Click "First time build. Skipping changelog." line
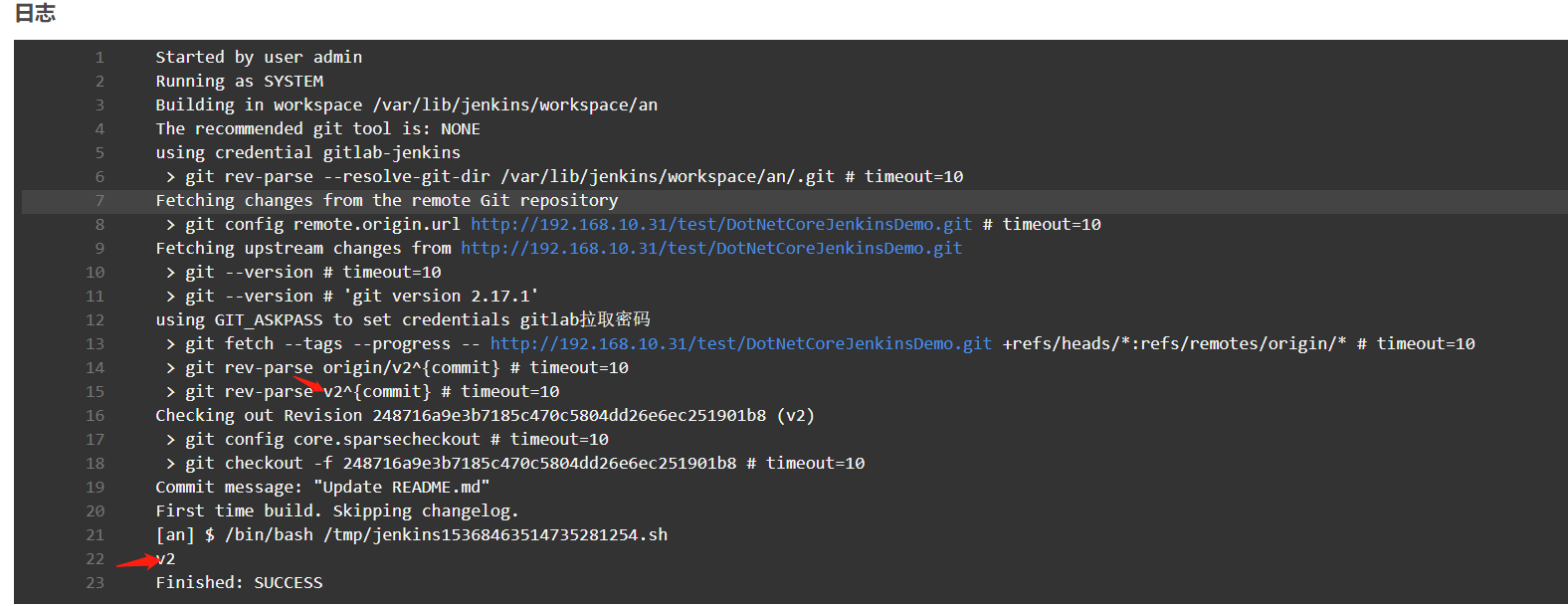The image size is (1568, 606). [x=336, y=511]
